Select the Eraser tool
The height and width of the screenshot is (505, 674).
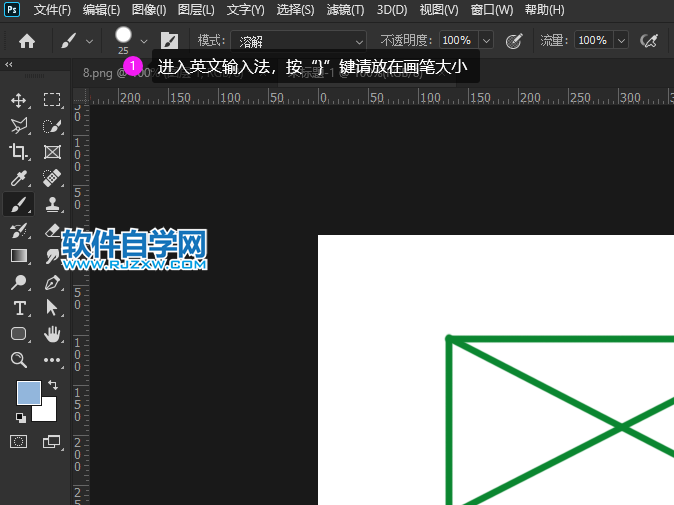(52, 231)
